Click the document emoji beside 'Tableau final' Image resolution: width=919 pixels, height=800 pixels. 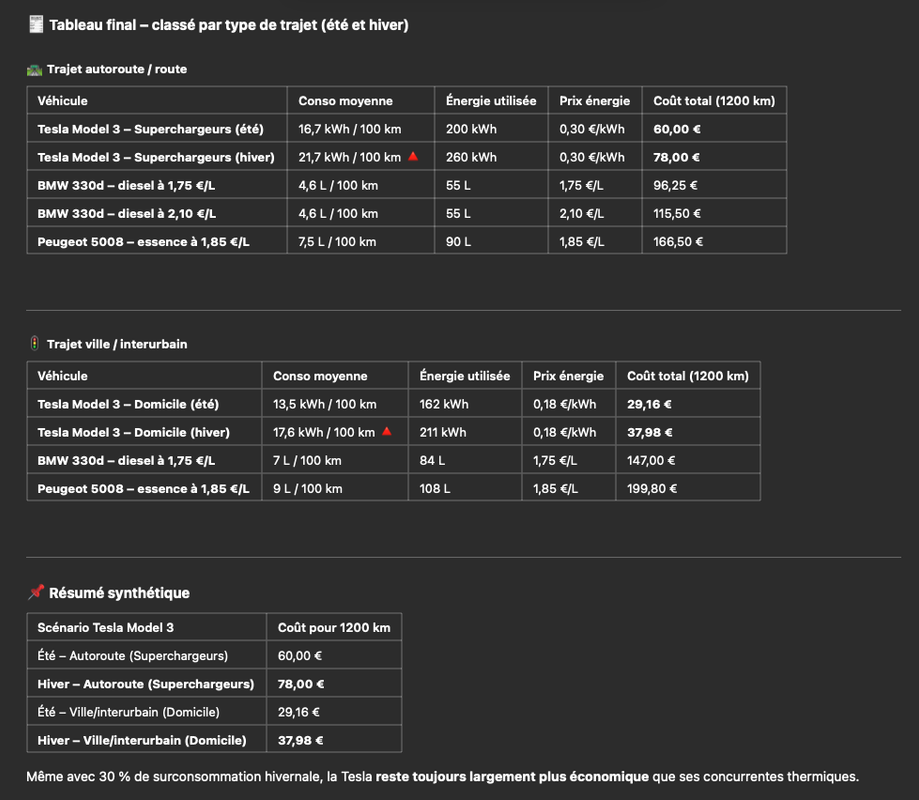pos(36,25)
